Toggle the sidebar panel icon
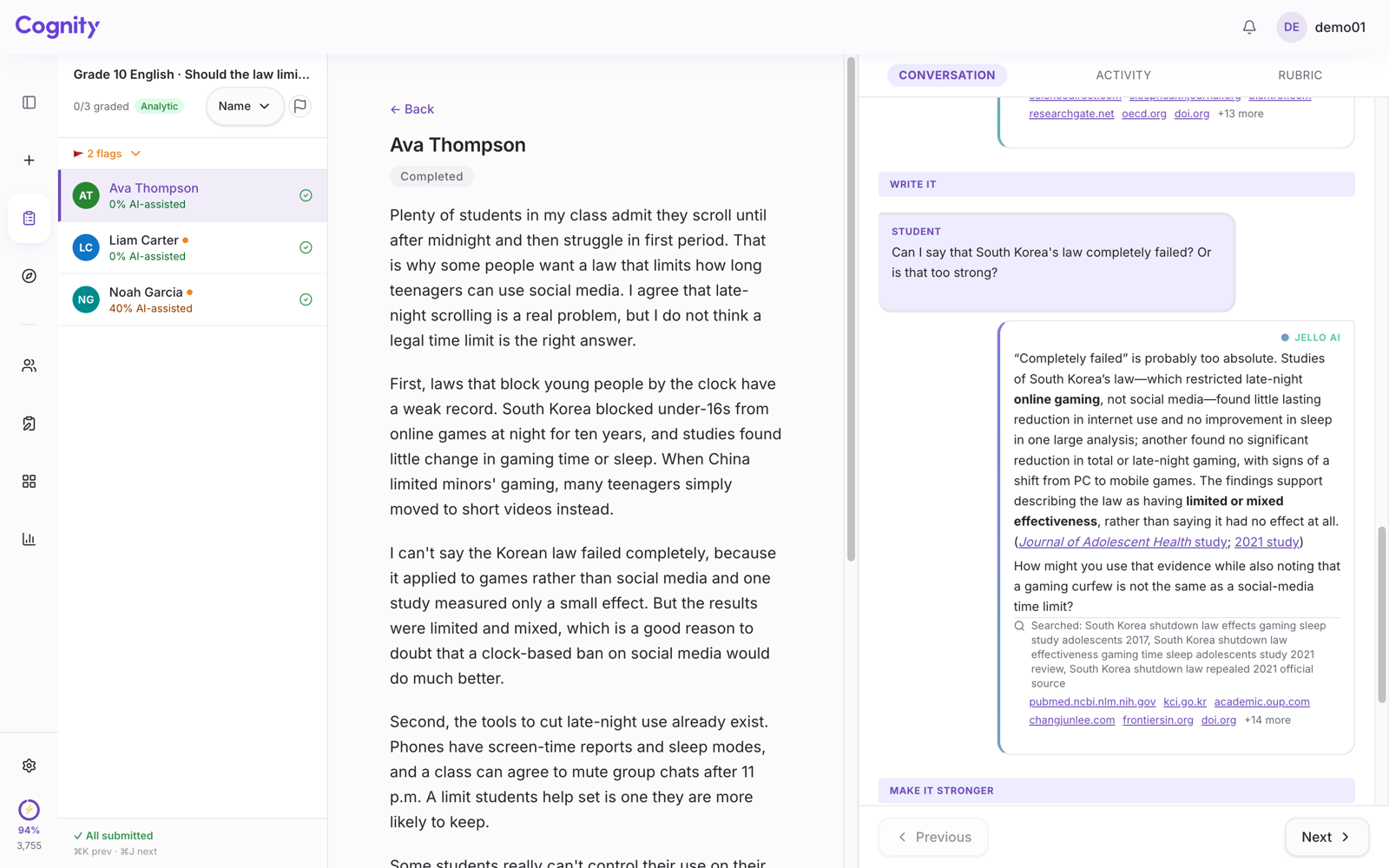The width and height of the screenshot is (1389, 868). point(29,102)
